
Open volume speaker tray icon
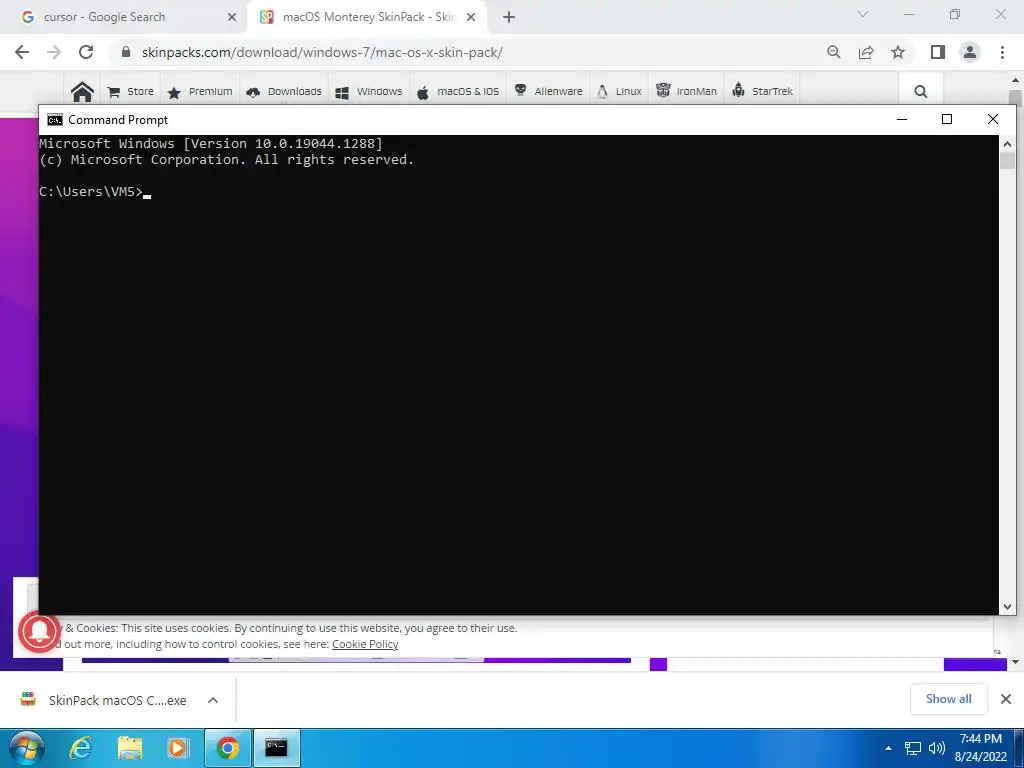[936, 748]
